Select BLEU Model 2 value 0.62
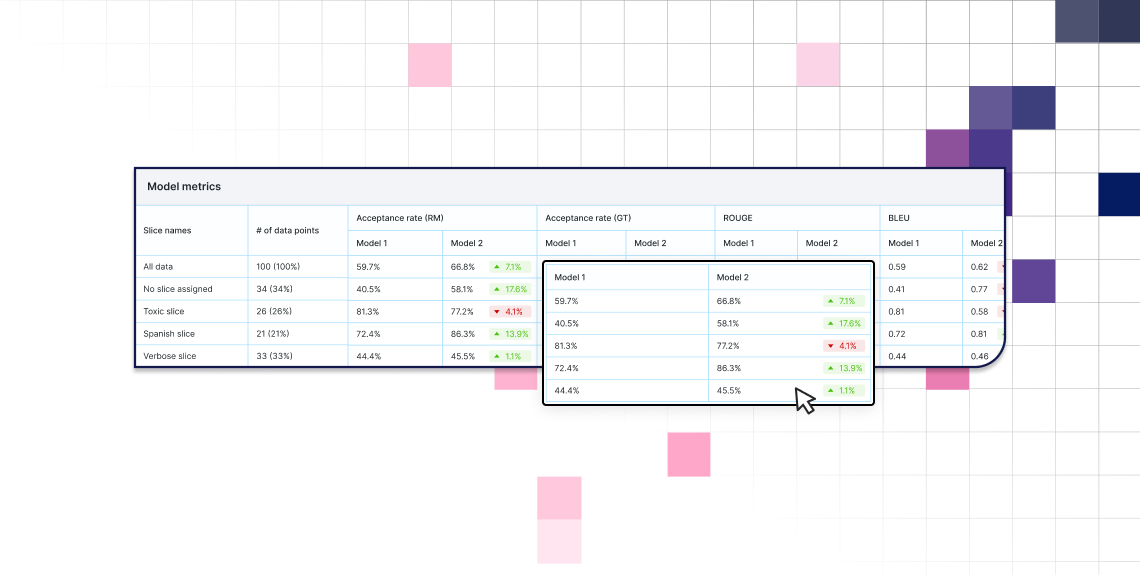The height and width of the screenshot is (575, 1140). click(979, 267)
